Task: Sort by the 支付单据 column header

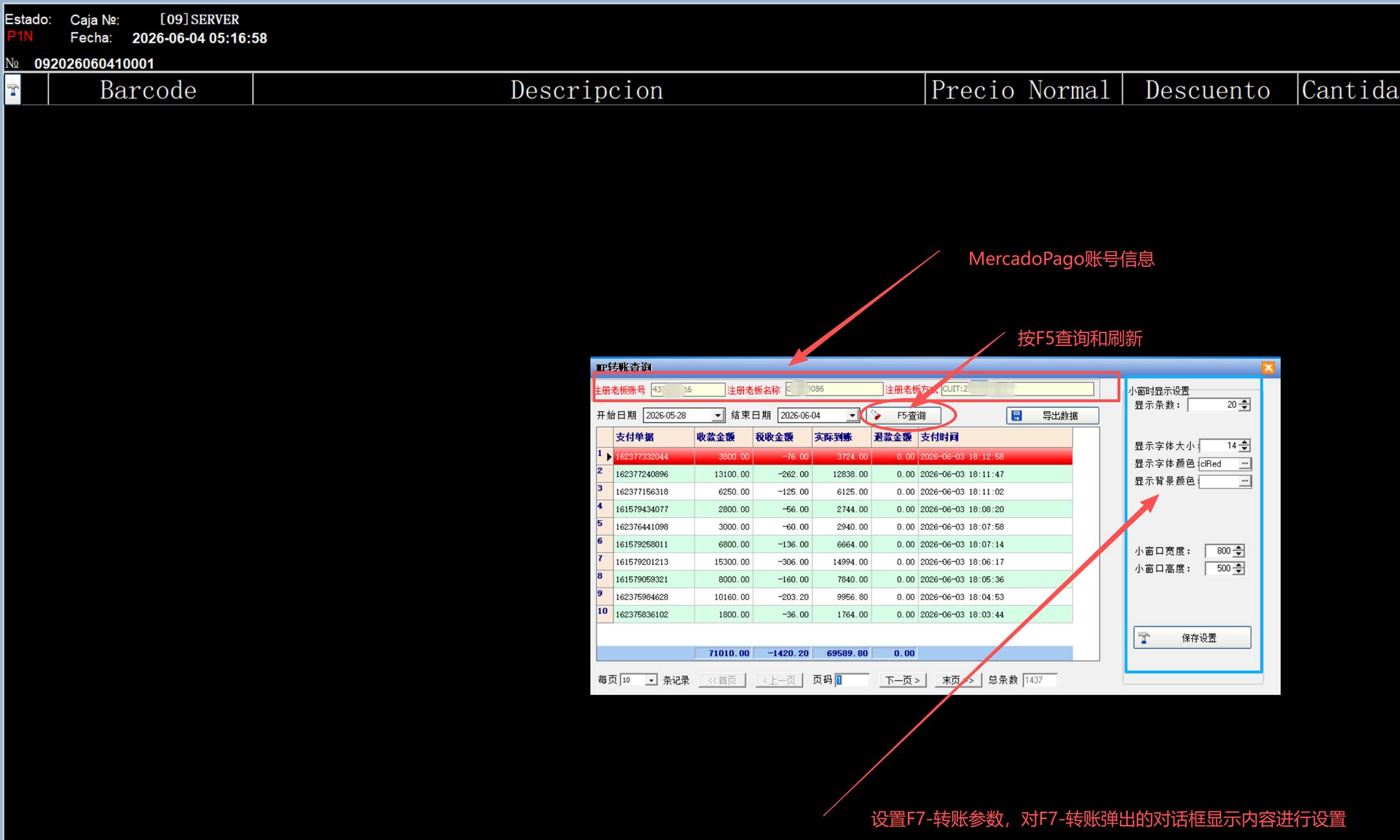Action: [654, 437]
